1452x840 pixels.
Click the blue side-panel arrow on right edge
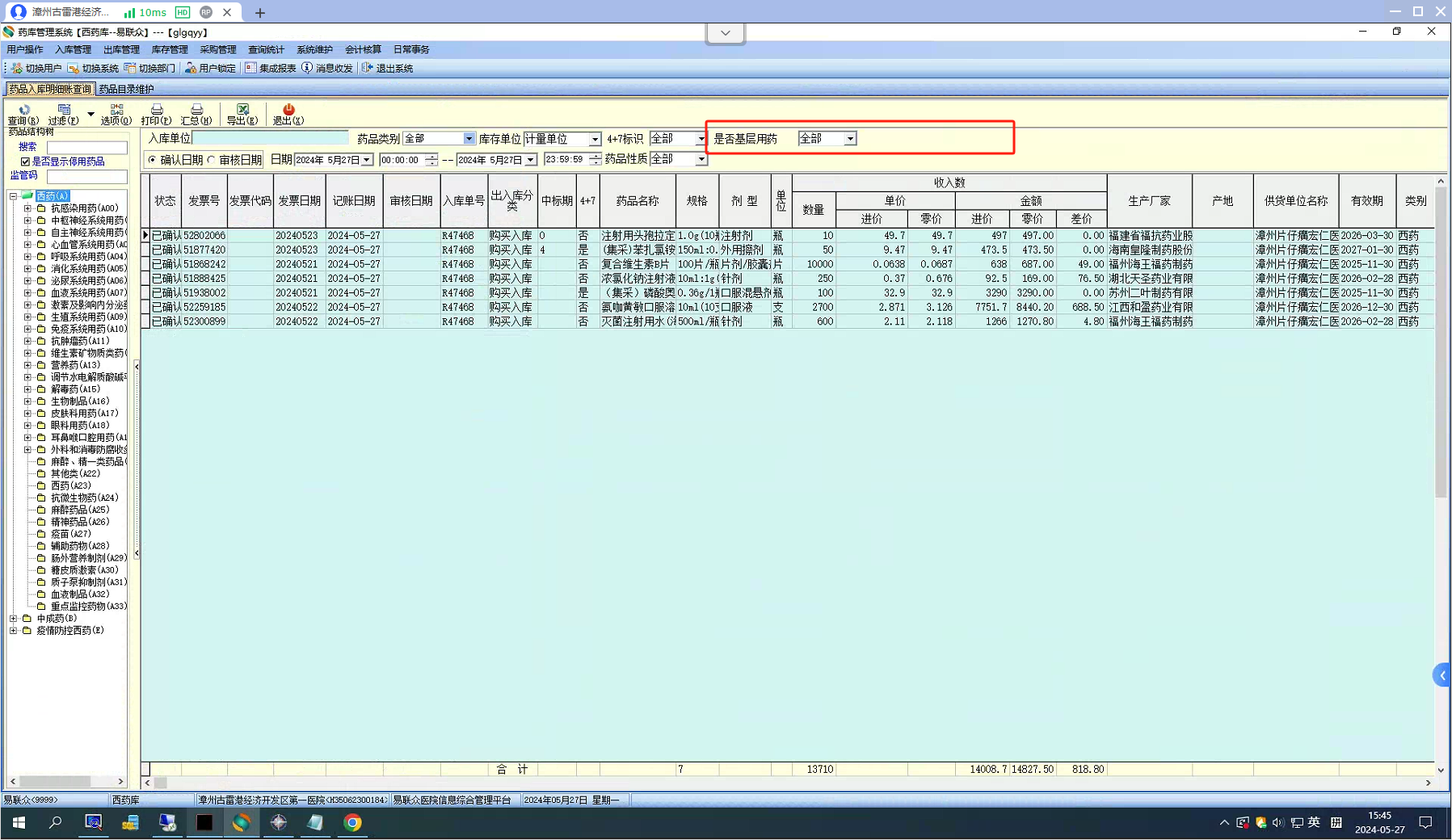(x=1442, y=675)
